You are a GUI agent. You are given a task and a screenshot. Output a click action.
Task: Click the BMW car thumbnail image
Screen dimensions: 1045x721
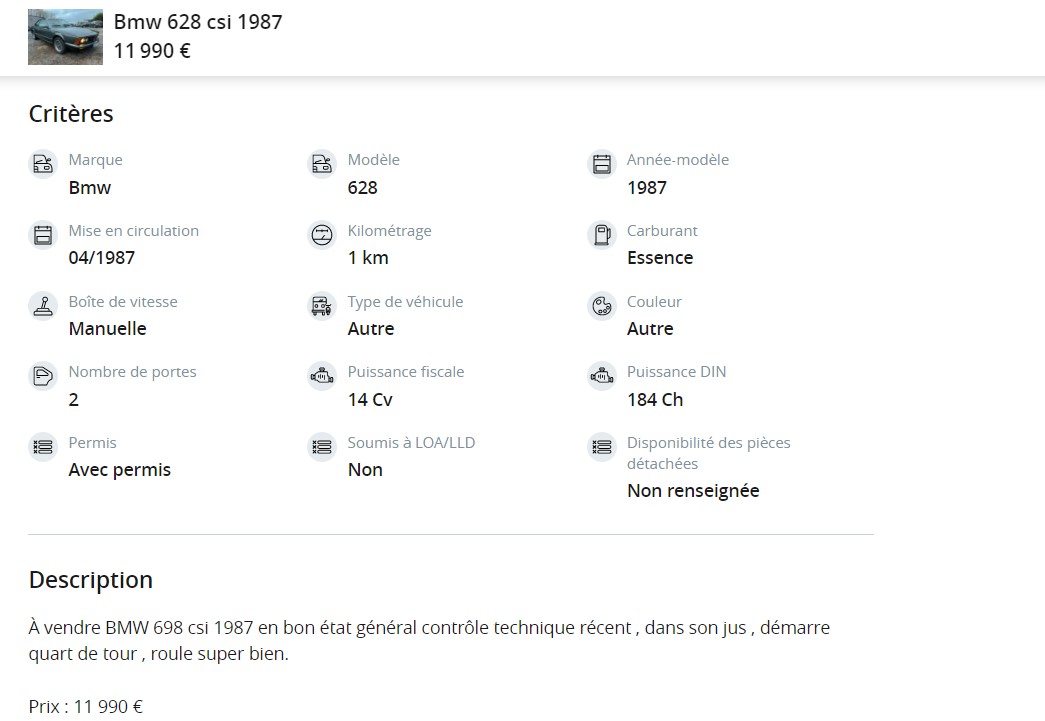pyautogui.click(x=65, y=37)
